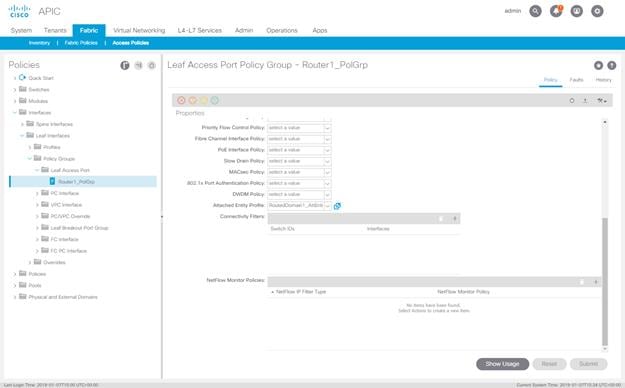
Task: Click the middle icon in Policies panel header
Action: coord(138,65)
